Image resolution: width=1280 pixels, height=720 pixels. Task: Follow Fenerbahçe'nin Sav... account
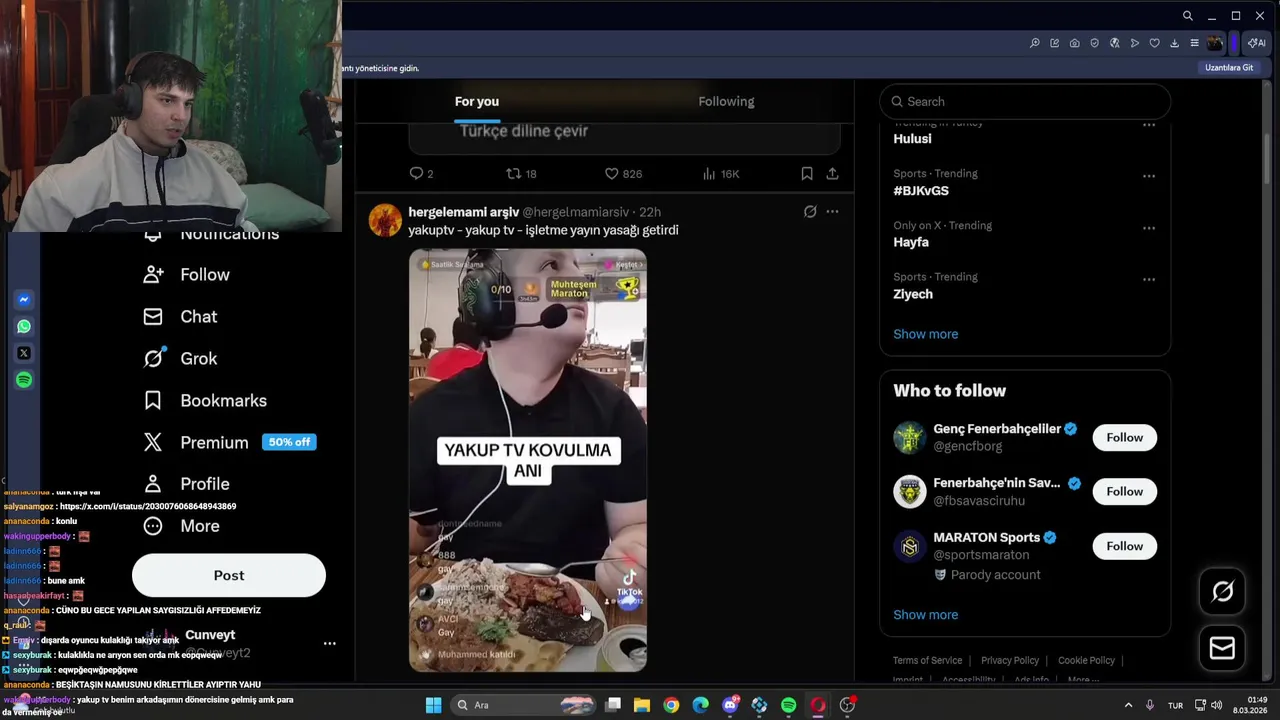tap(1125, 491)
